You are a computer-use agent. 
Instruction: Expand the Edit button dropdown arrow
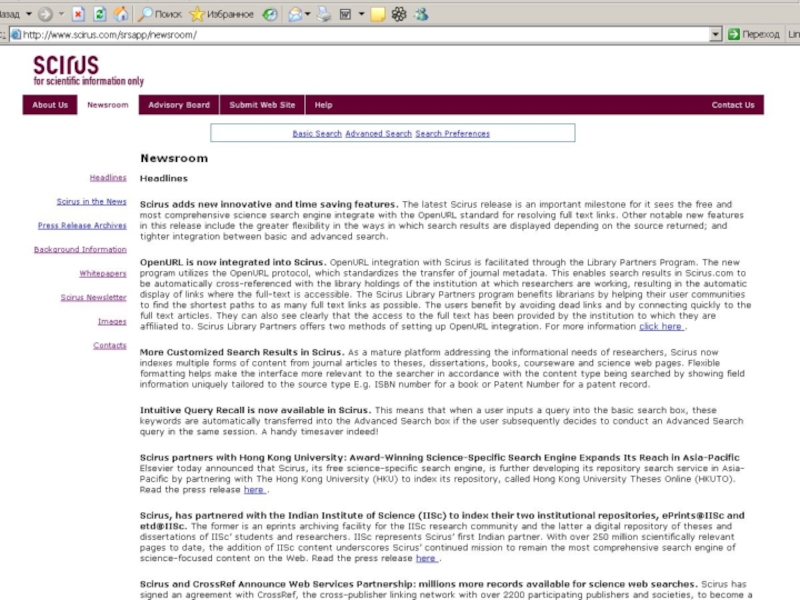click(361, 14)
